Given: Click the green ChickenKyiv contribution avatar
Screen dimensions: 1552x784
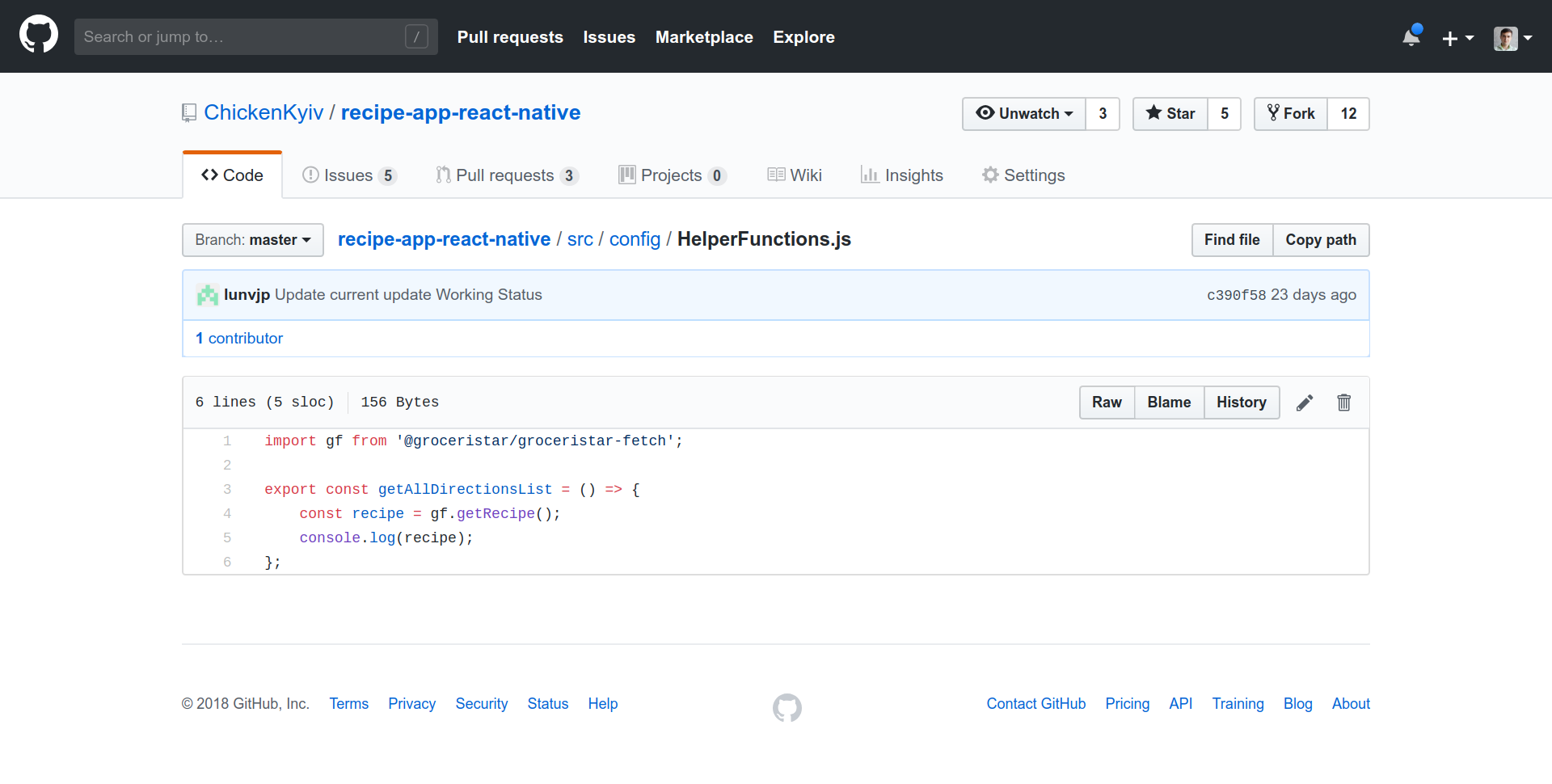Looking at the screenshot, I should (x=207, y=294).
